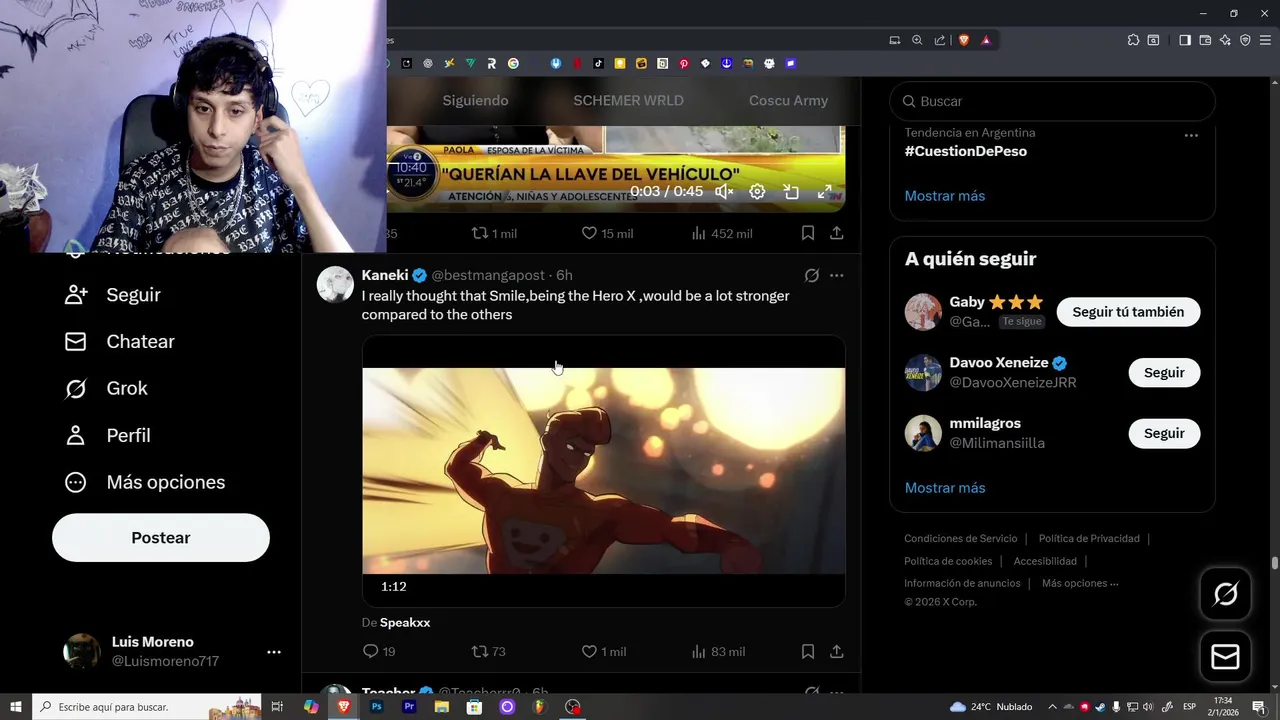The height and width of the screenshot is (720, 1280).
Task: Open TikTok bookmark in bookmarks bar
Action: pos(598,63)
